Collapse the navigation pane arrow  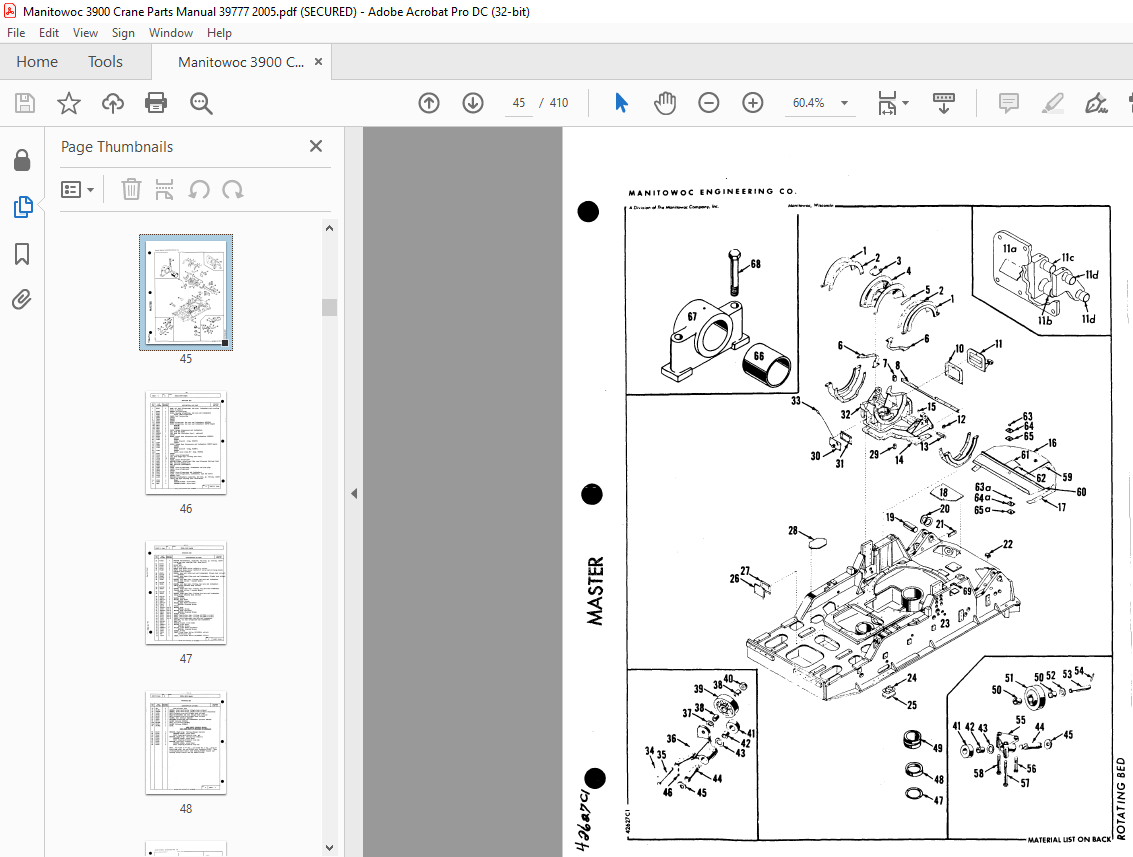pos(354,494)
